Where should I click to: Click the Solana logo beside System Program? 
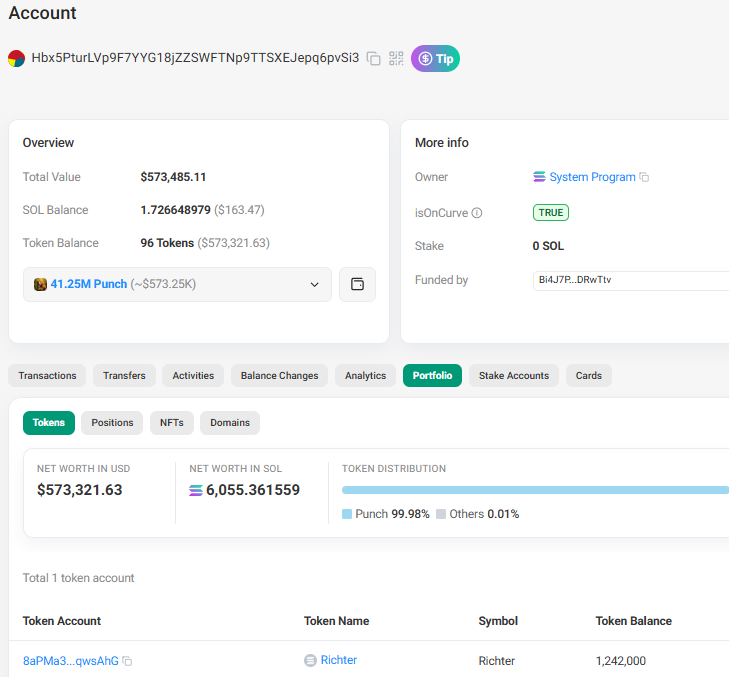tap(539, 177)
